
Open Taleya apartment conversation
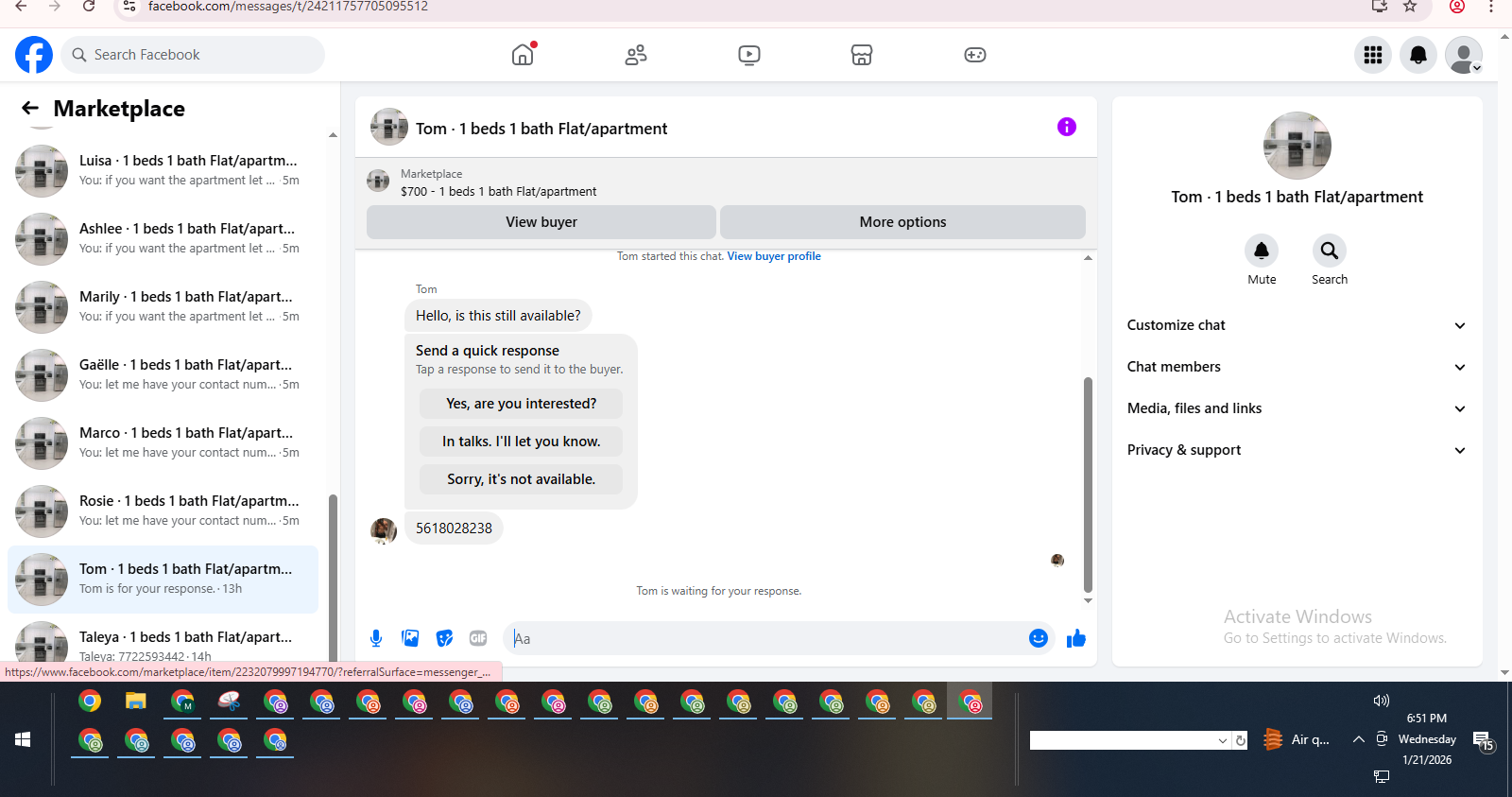coord(163,642)
